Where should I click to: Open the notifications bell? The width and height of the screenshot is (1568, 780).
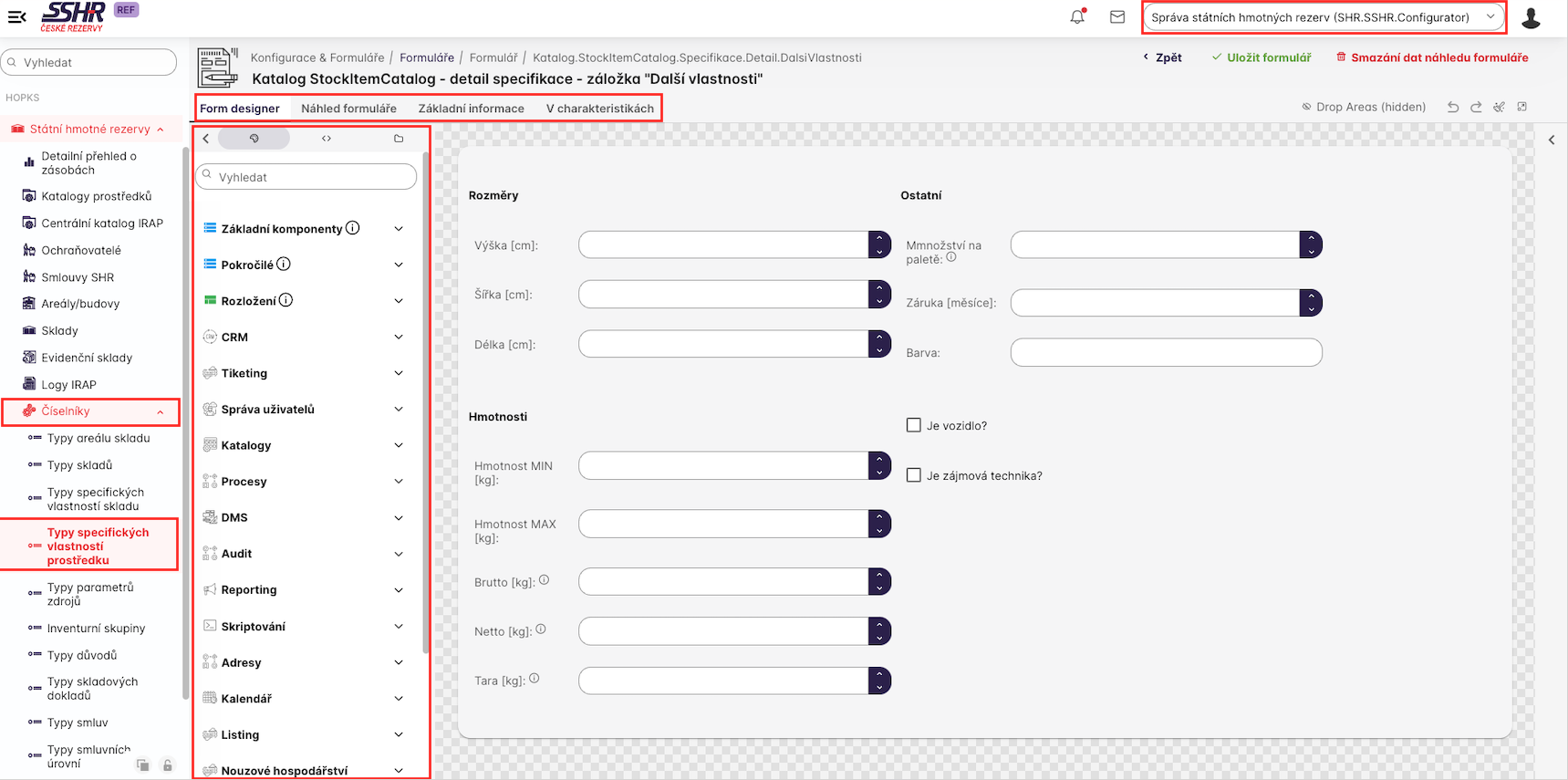pos(1077,17)
